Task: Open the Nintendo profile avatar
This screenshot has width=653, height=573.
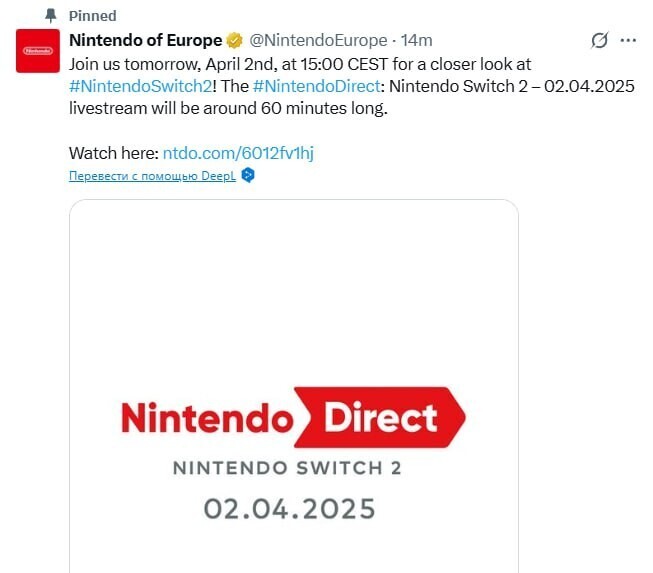Action: coord(36,50)
